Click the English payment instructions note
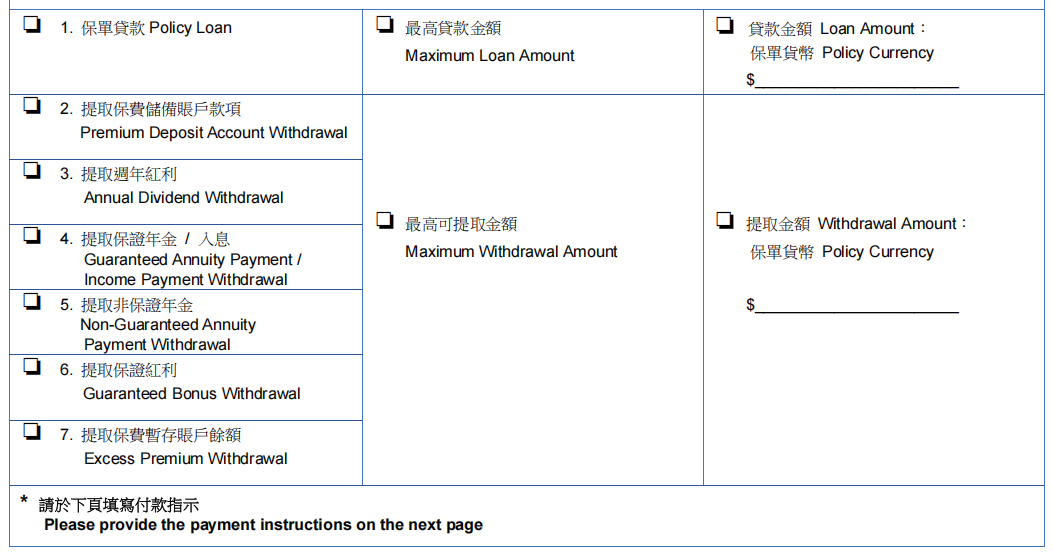This screenshot has width=1053, height=552. 263,525
